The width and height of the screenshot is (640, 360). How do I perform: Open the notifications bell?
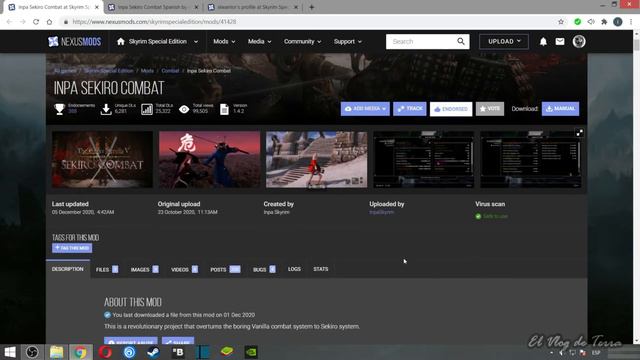543,42
